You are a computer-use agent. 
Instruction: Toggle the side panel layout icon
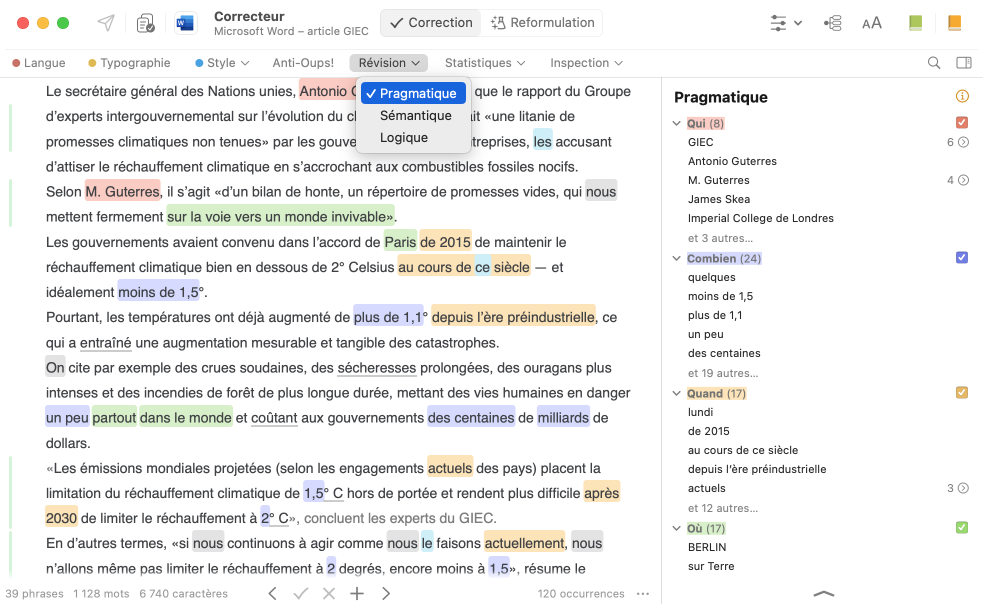click(x=963, y=63)
